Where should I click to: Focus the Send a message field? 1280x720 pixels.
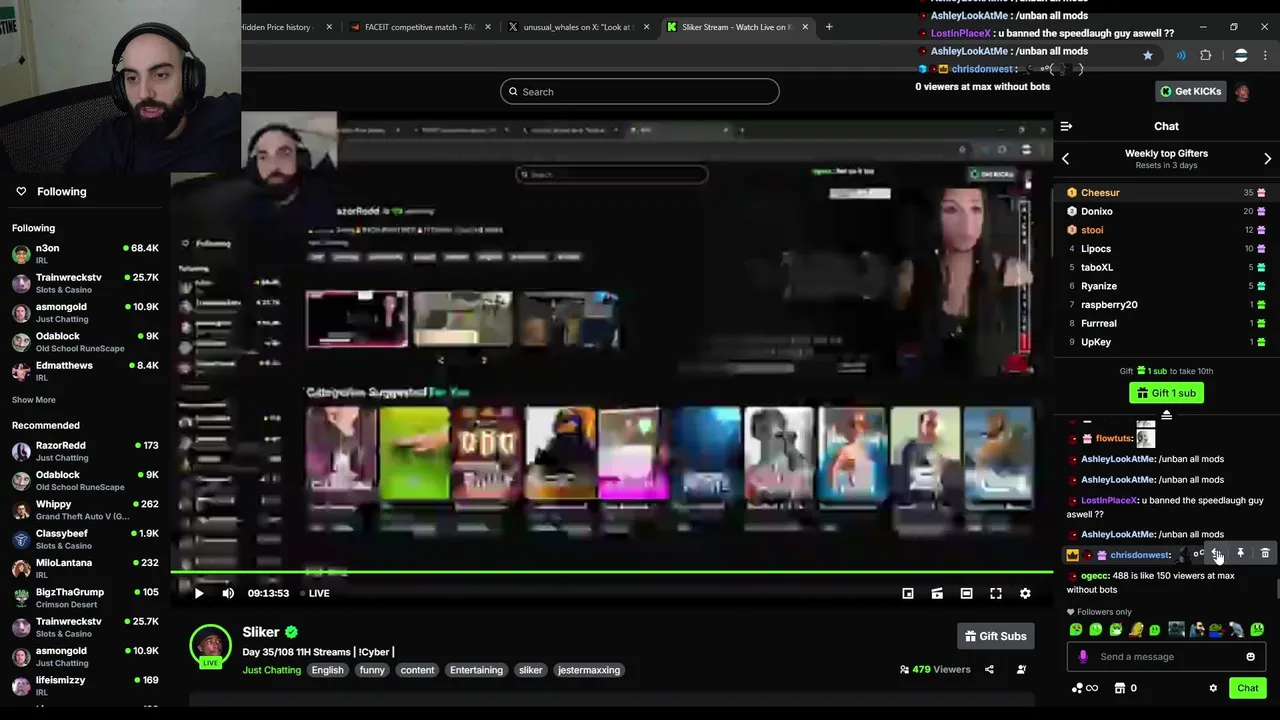tap(1164, 657)
